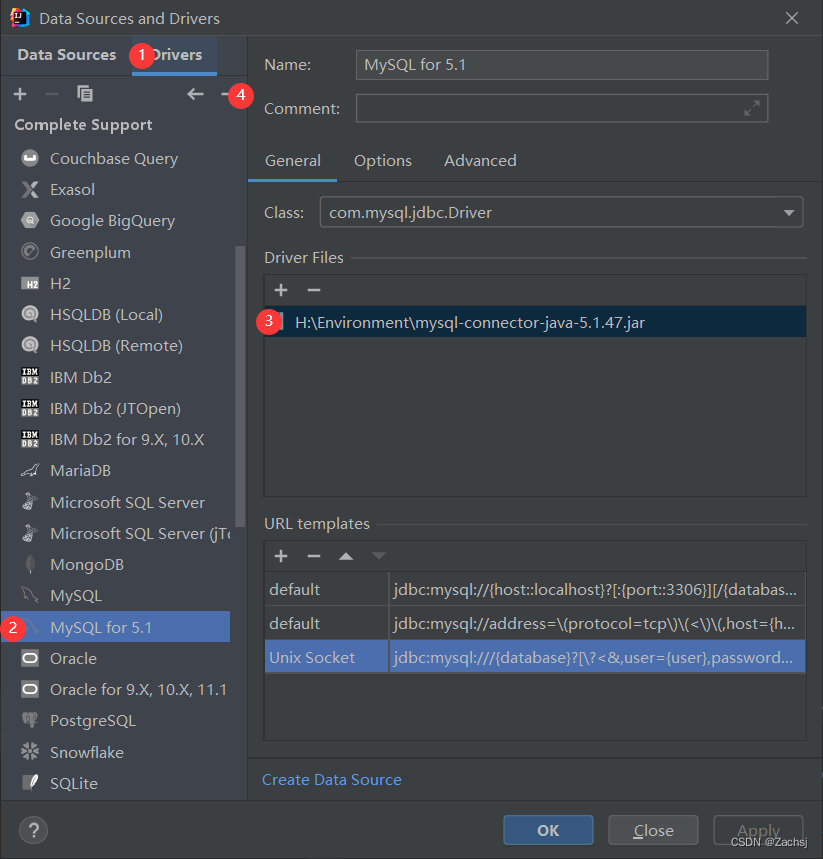The width and height of the screenshot is (823, 859).
Task: Open help with the question mark icon
Action: tap(33, 831)
